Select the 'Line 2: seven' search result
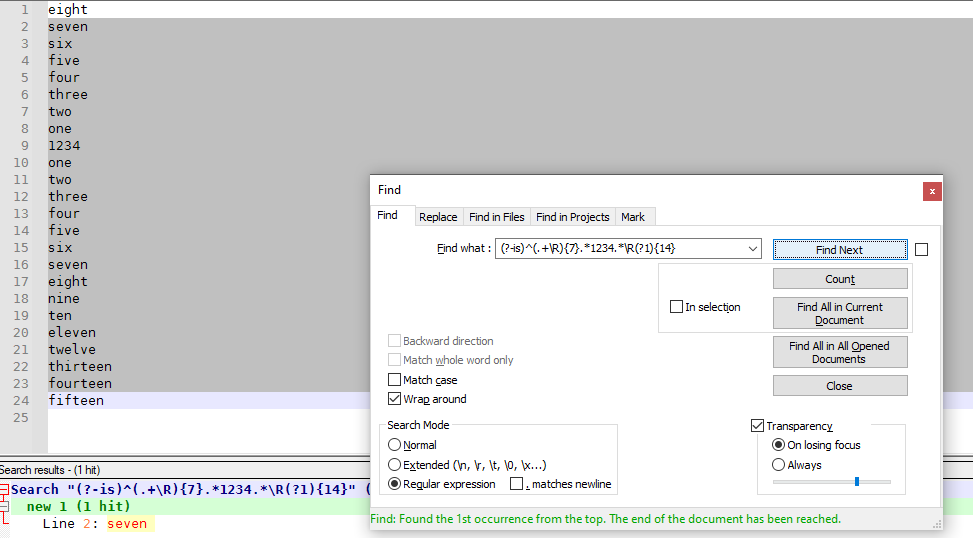Viewport: 973px width, 538px height. click(95, 524)
